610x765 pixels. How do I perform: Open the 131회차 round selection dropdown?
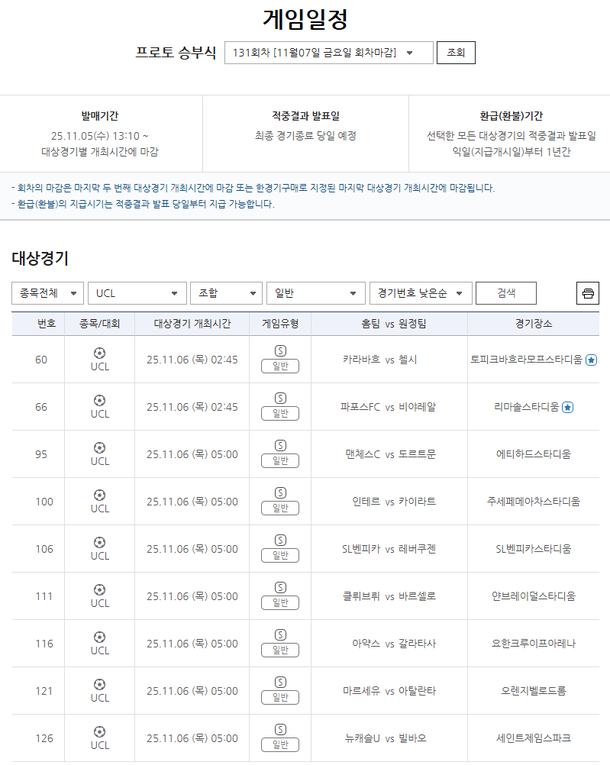tap(328, 53)
